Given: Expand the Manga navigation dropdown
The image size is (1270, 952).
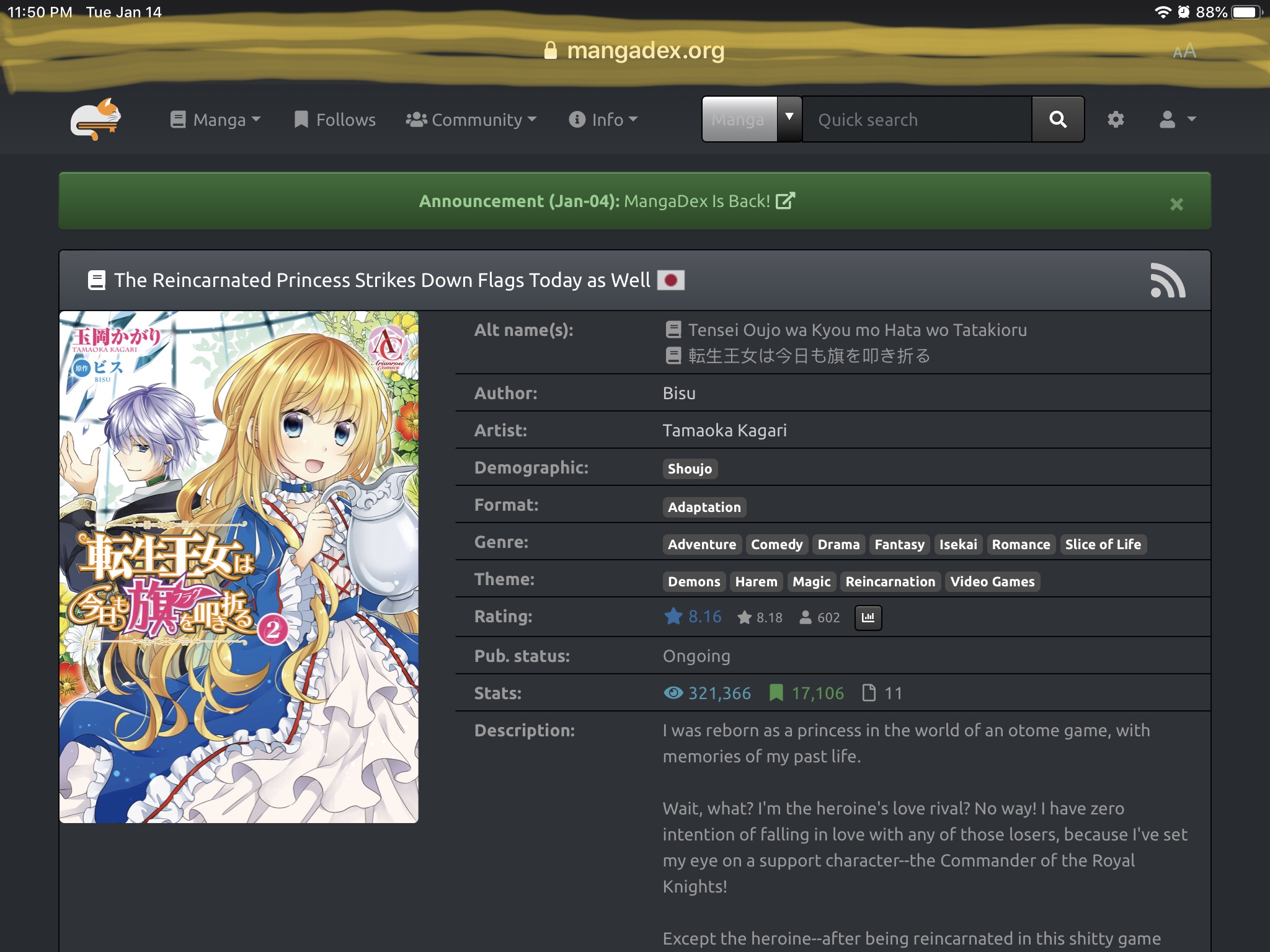Looking at the screenshot, I should [x=215, y=119].
